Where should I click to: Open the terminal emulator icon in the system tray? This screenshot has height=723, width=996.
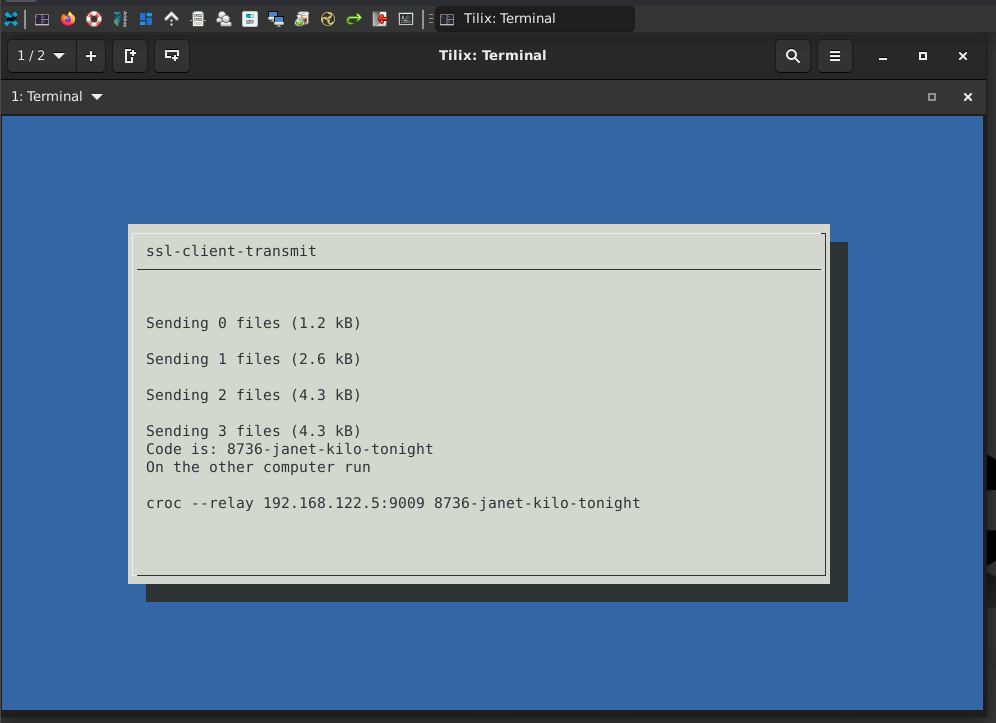coord(406,18)
